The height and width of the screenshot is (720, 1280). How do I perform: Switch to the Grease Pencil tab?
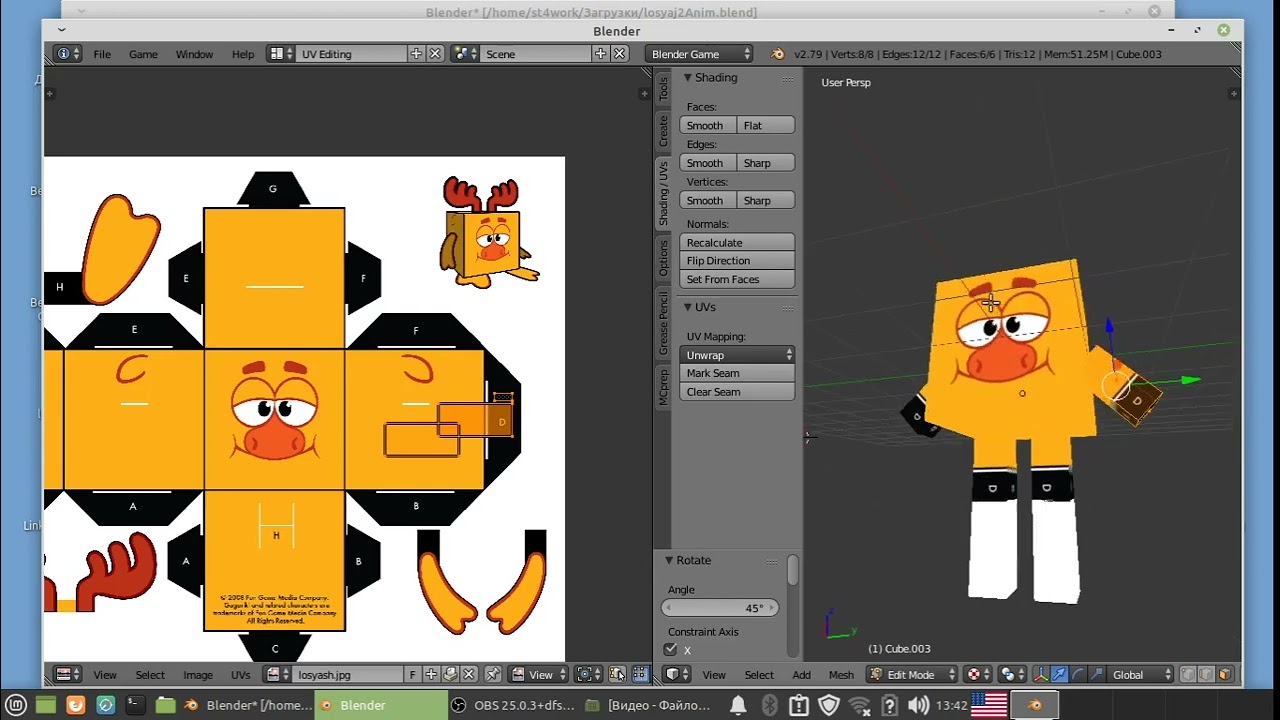point(663,323)
